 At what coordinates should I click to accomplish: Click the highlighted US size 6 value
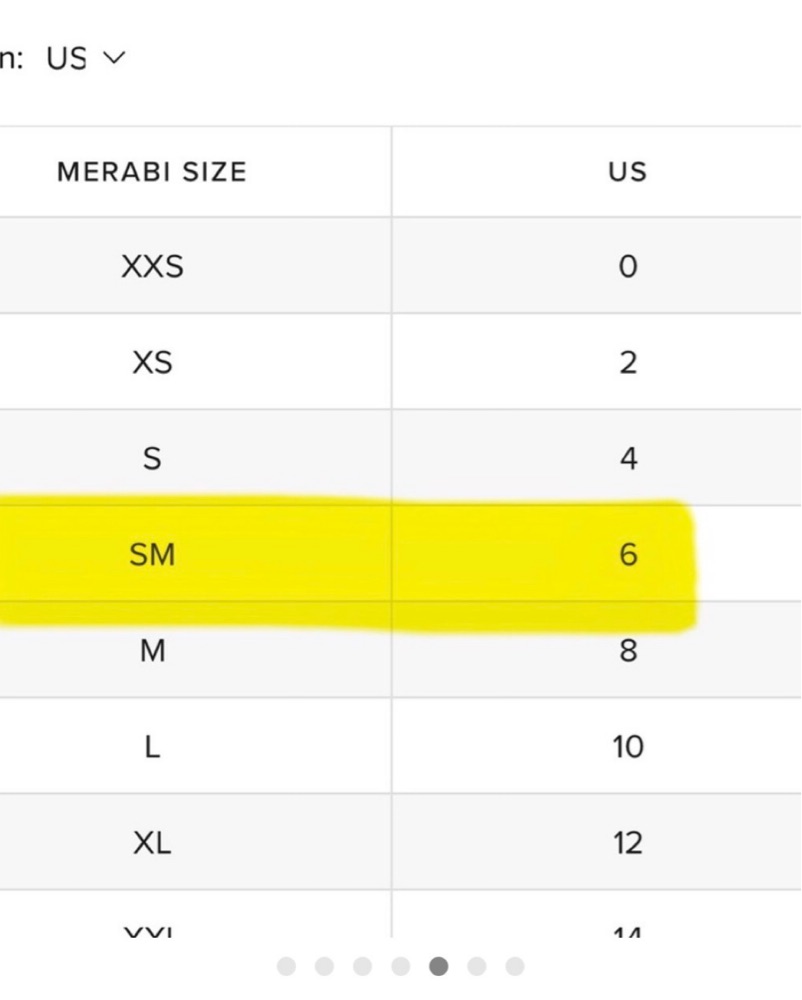[x=627, y=554]
